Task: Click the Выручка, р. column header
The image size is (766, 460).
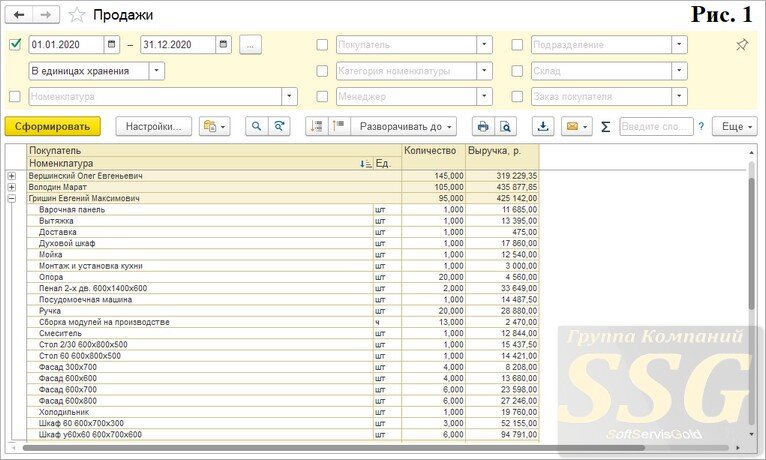Action: pos(503,157)
